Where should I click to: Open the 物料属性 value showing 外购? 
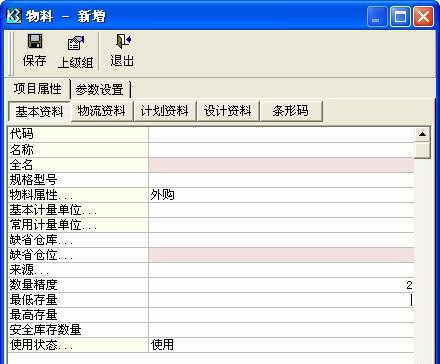[x=281, y=195]
